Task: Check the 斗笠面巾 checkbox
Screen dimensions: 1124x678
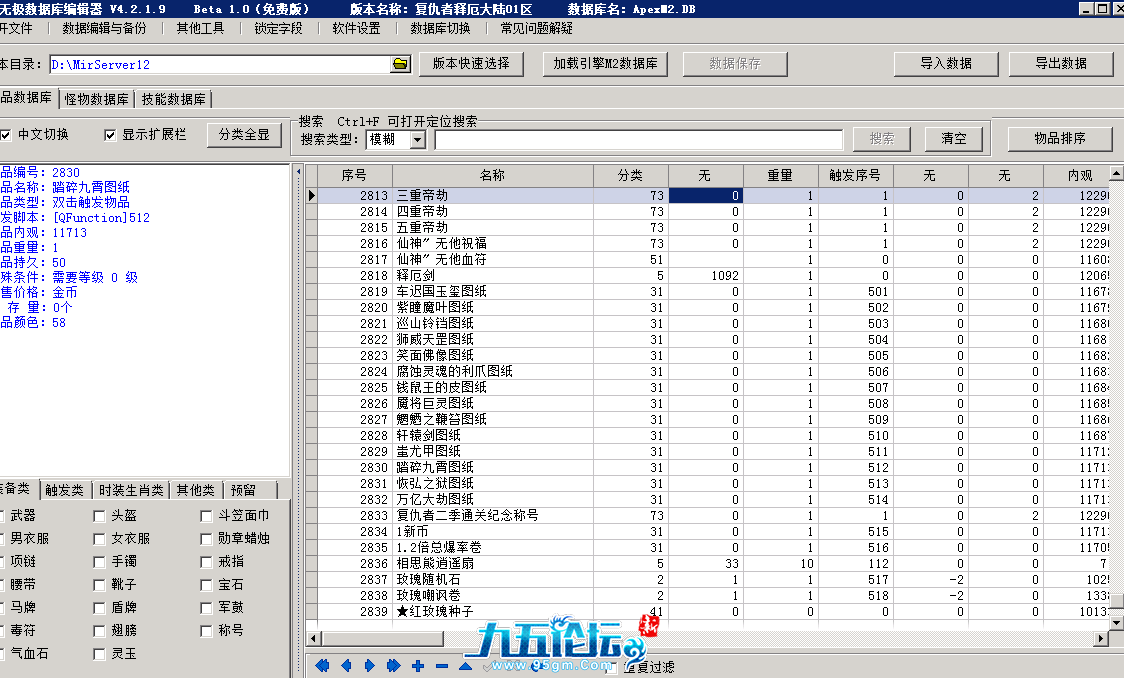Action: point(206,516)
